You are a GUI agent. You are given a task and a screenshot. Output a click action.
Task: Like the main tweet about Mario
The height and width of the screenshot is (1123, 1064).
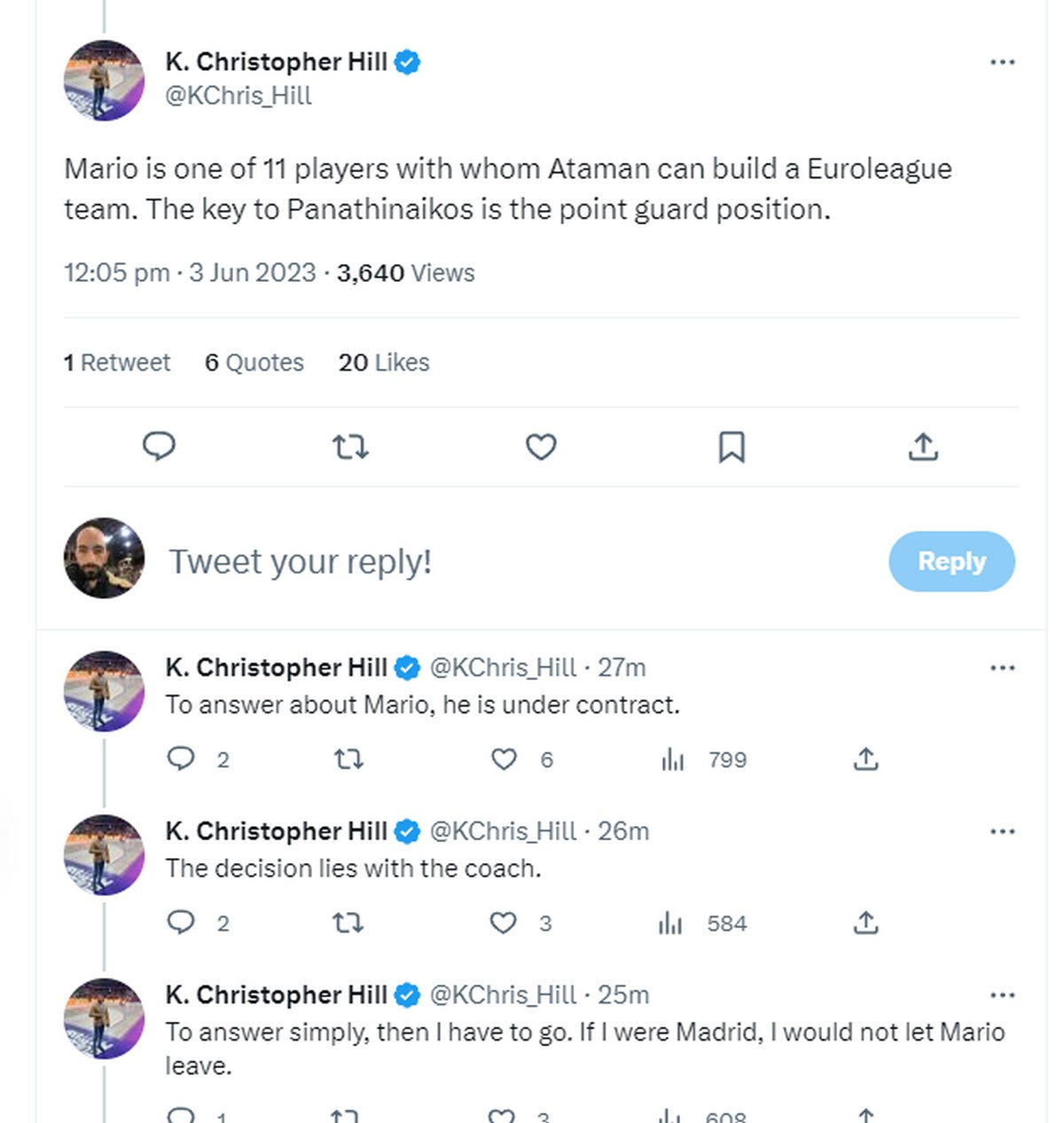[541, 447]
